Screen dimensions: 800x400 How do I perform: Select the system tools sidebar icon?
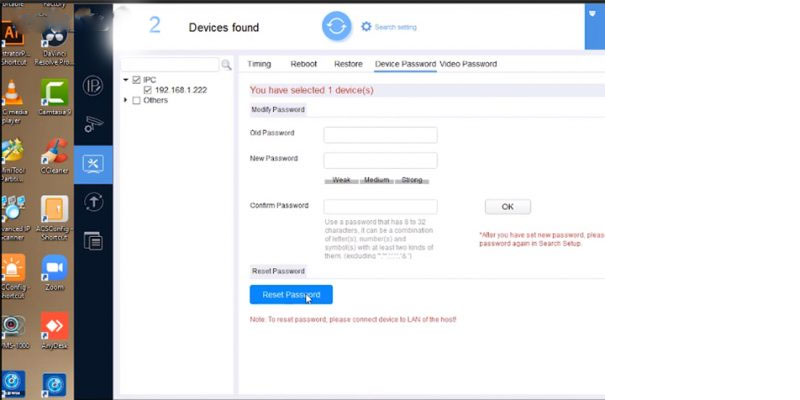(93, 164)
